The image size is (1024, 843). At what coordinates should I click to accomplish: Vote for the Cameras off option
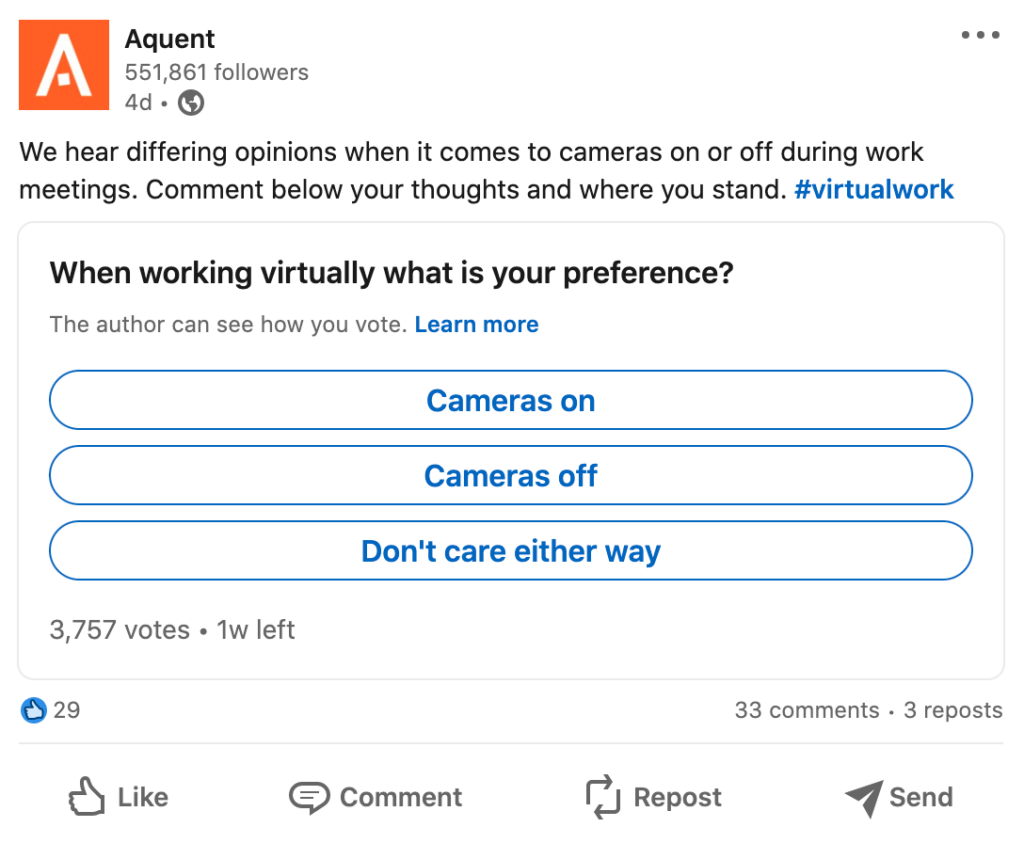[510, 476]
